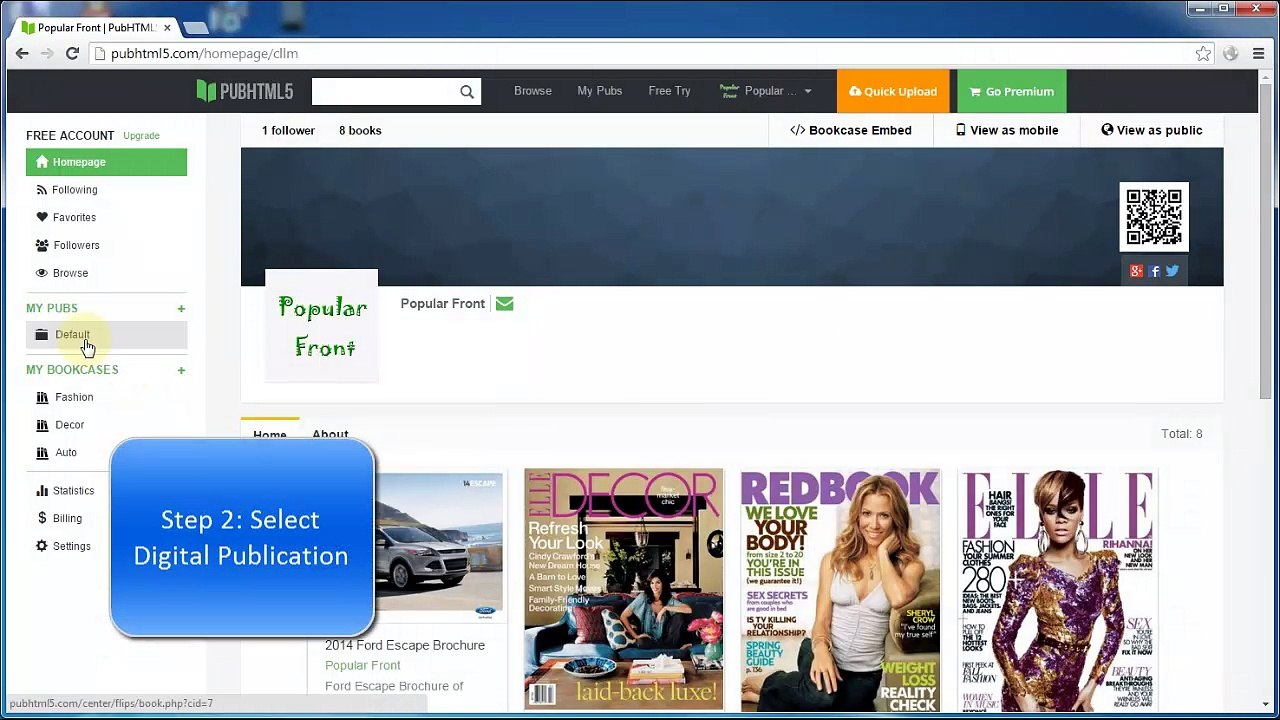Open Following in the sidebar
Screen dimensions: 1280x720
74,190
